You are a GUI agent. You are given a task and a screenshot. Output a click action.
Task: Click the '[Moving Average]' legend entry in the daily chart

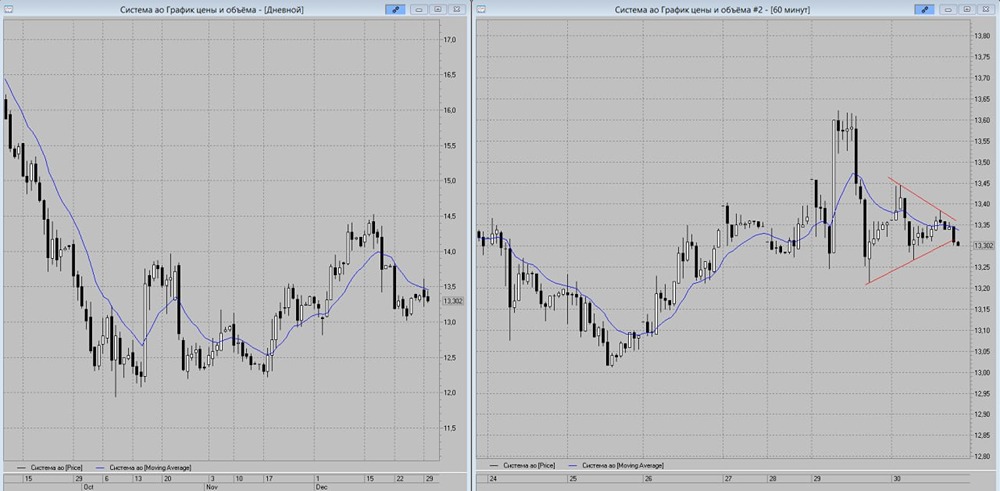144,467
